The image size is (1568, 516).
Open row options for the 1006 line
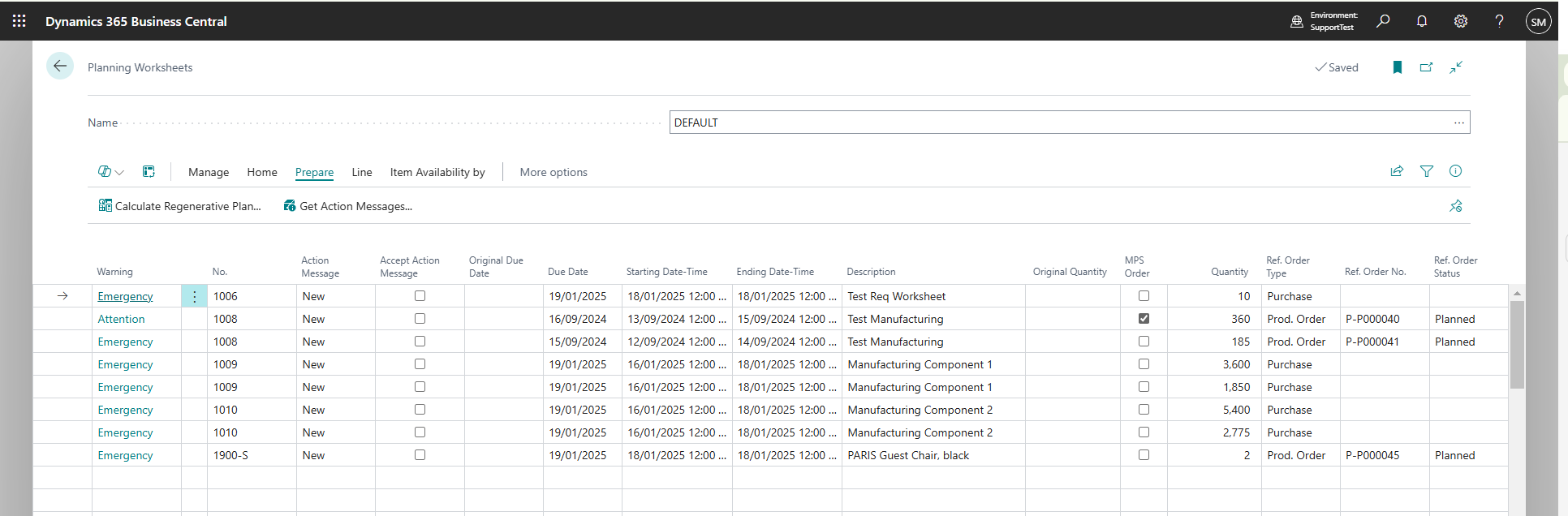coord(194,296)
